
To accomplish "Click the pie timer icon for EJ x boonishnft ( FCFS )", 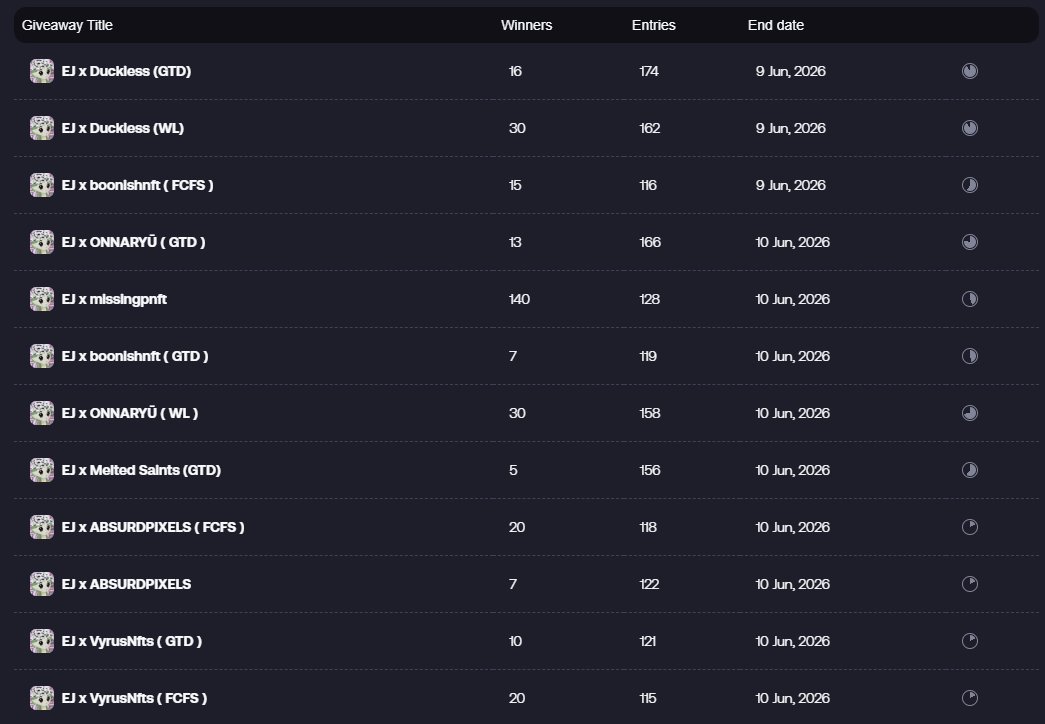I will [x=970, y=185].
